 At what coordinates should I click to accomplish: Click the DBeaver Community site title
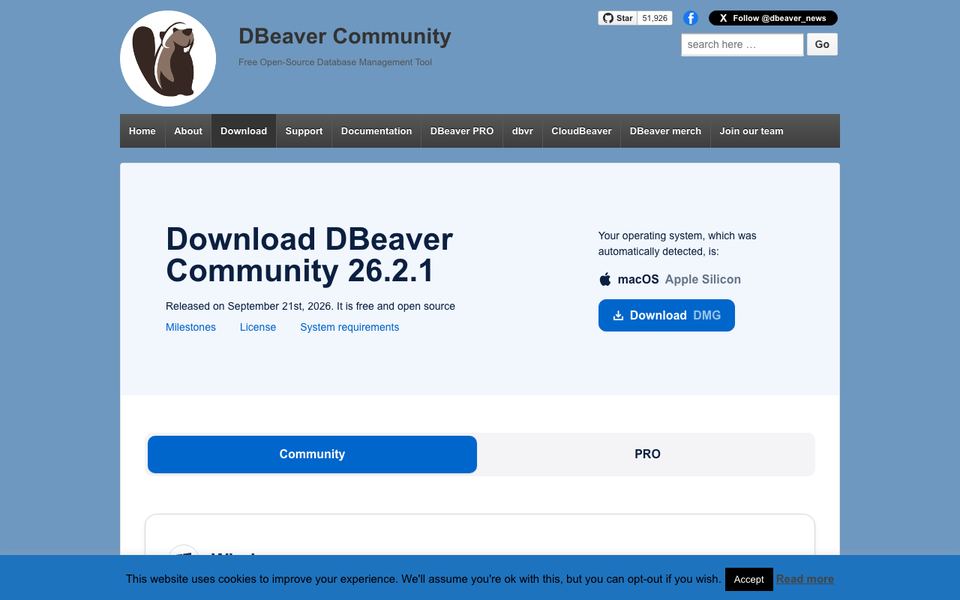(x=345, y=36)
